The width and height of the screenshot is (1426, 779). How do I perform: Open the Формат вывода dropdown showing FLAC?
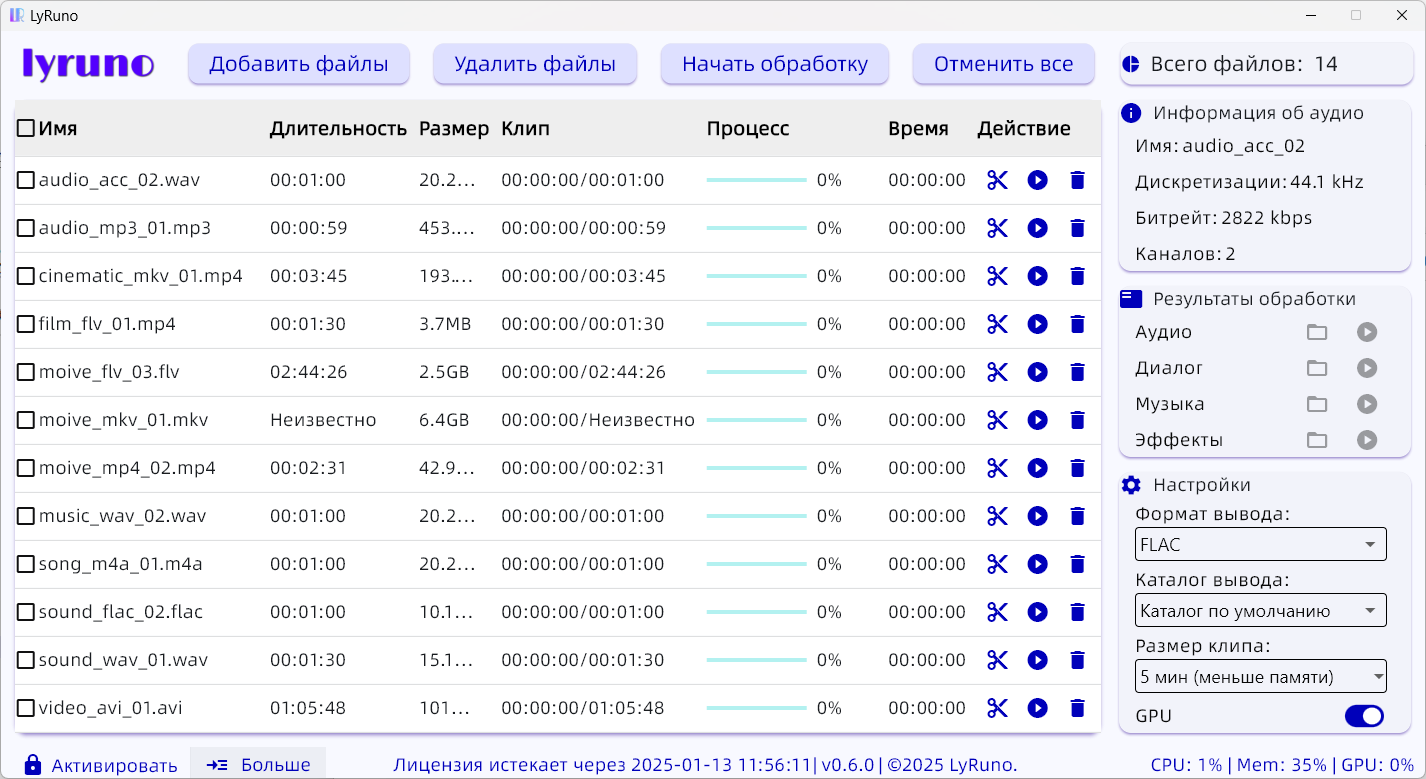pyautogui.click(x=1260, y=544)
